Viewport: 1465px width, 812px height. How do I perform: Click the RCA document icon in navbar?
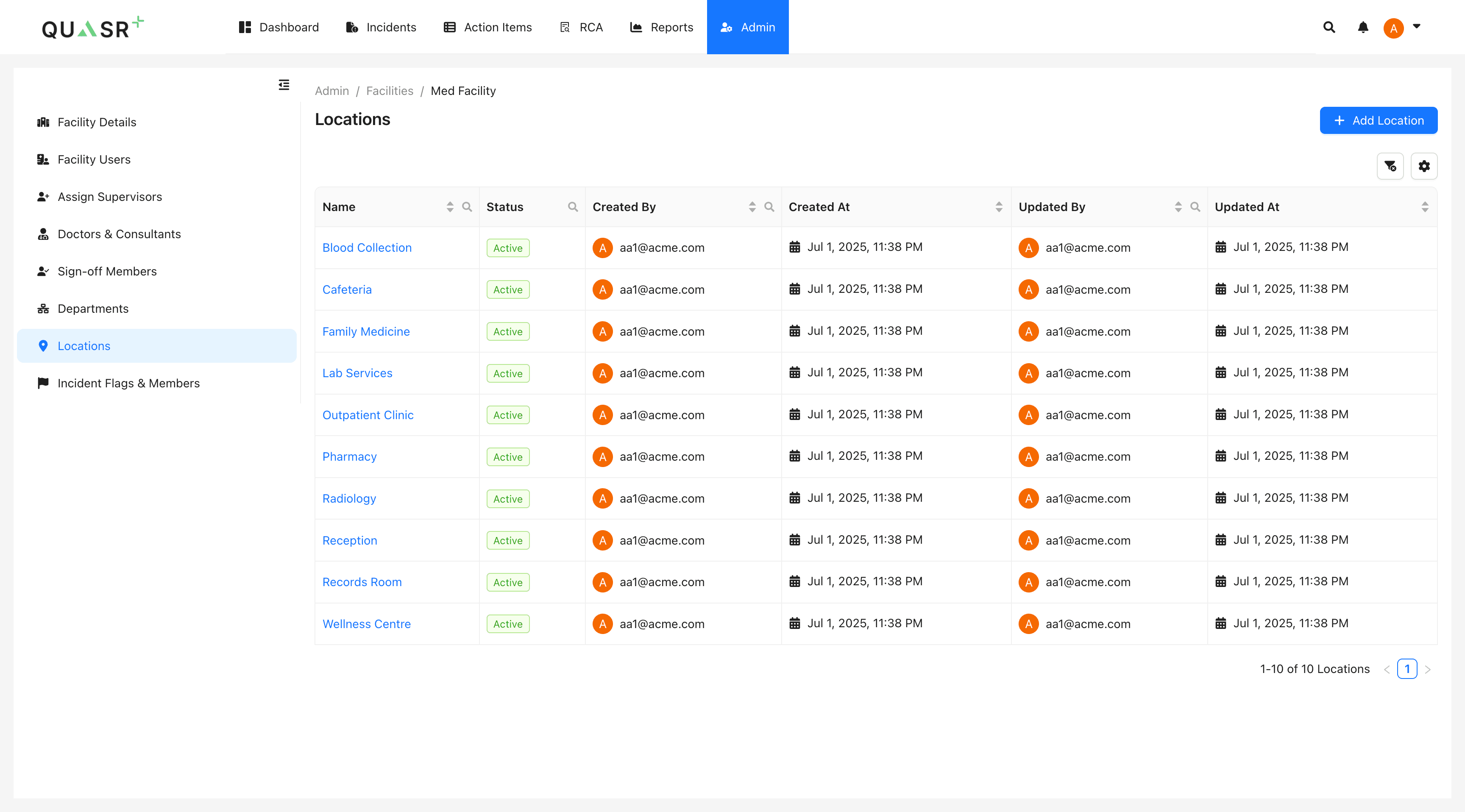click(x=565, y=27)
